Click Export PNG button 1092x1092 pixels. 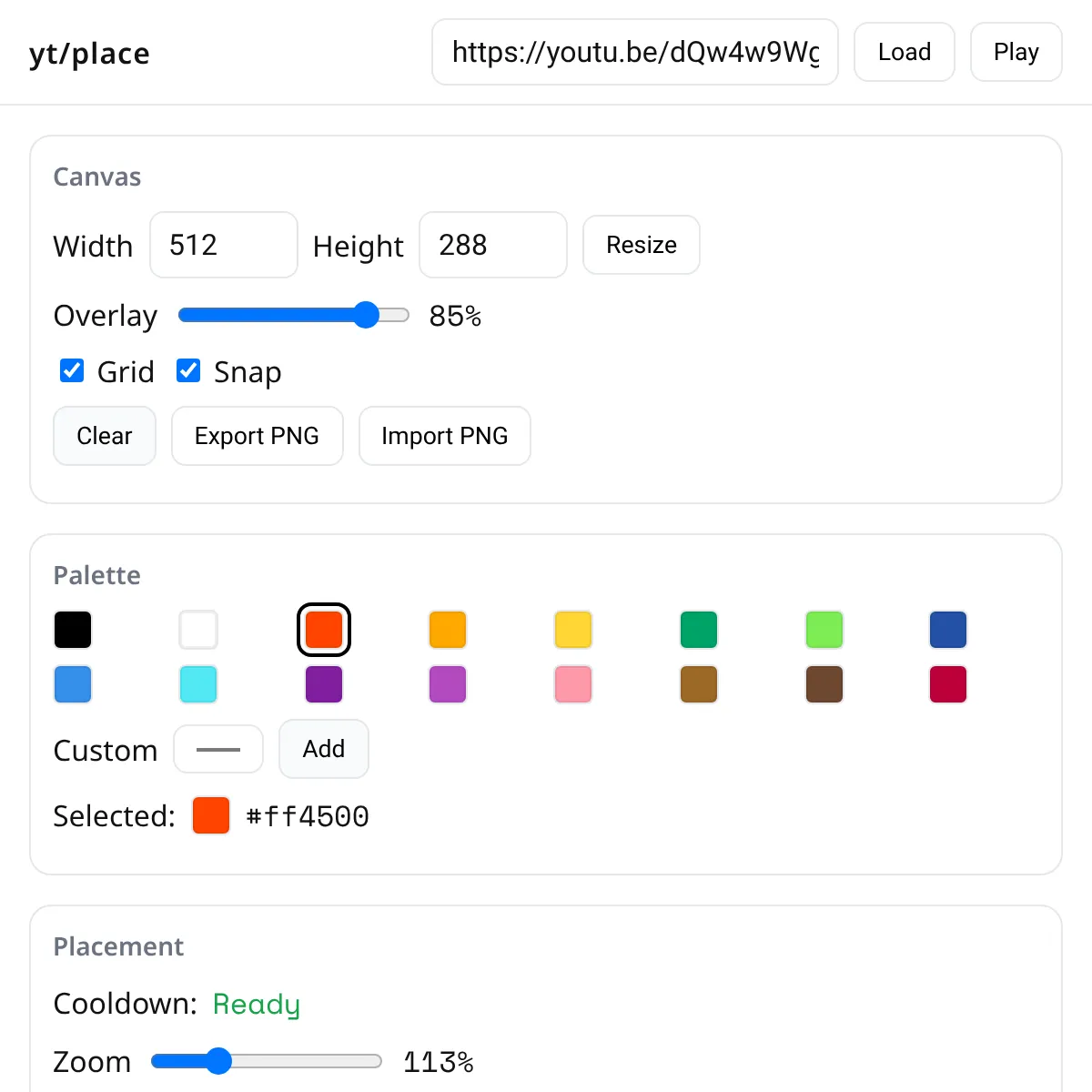258,436
